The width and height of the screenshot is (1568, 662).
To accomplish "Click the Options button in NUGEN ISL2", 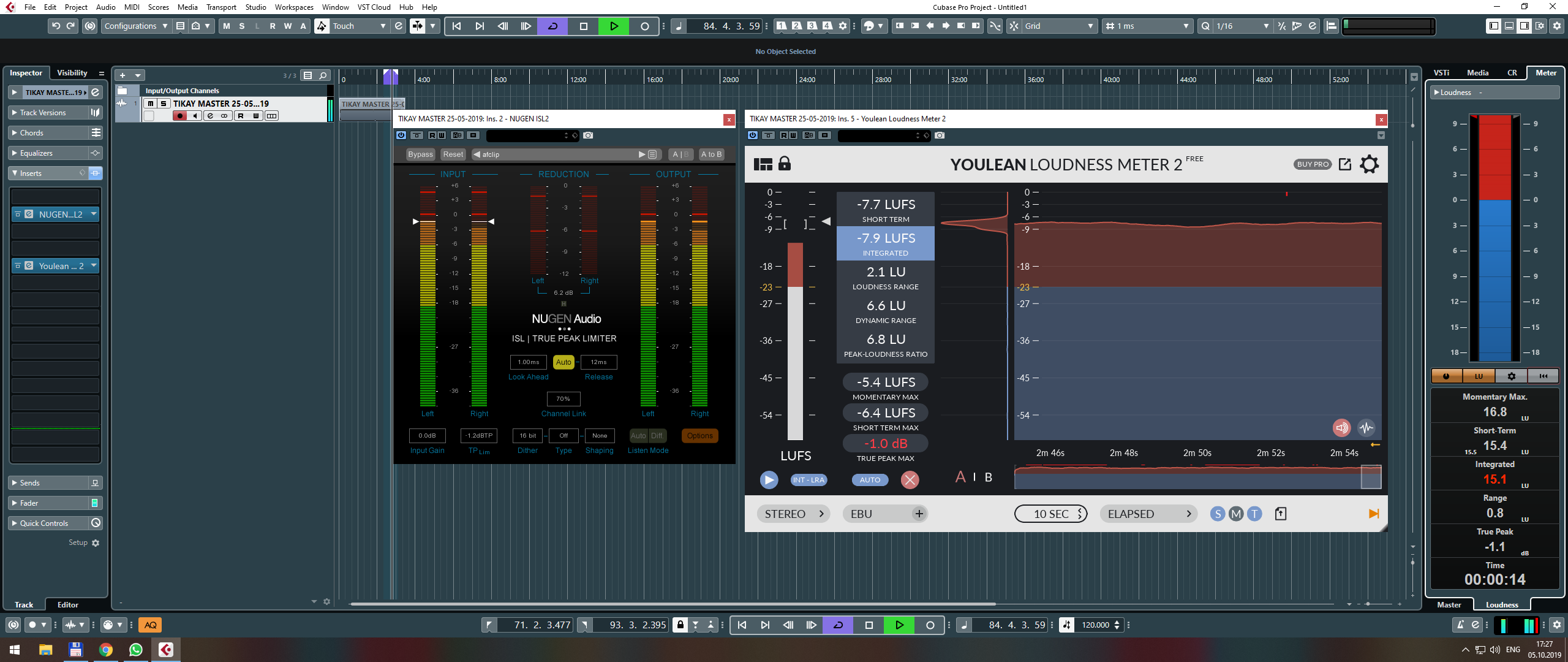I will 699,436.
